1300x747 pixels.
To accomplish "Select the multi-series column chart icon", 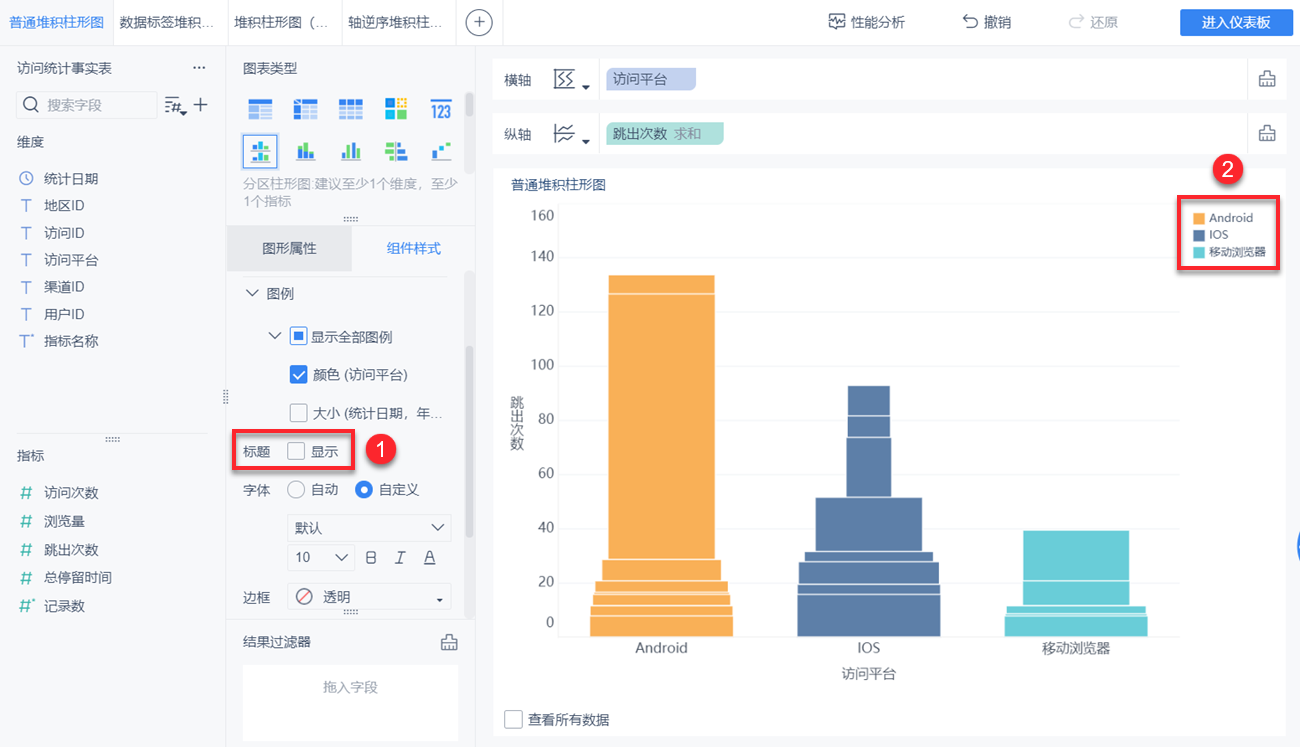I will pyautogui.click(x=350, y=152).
